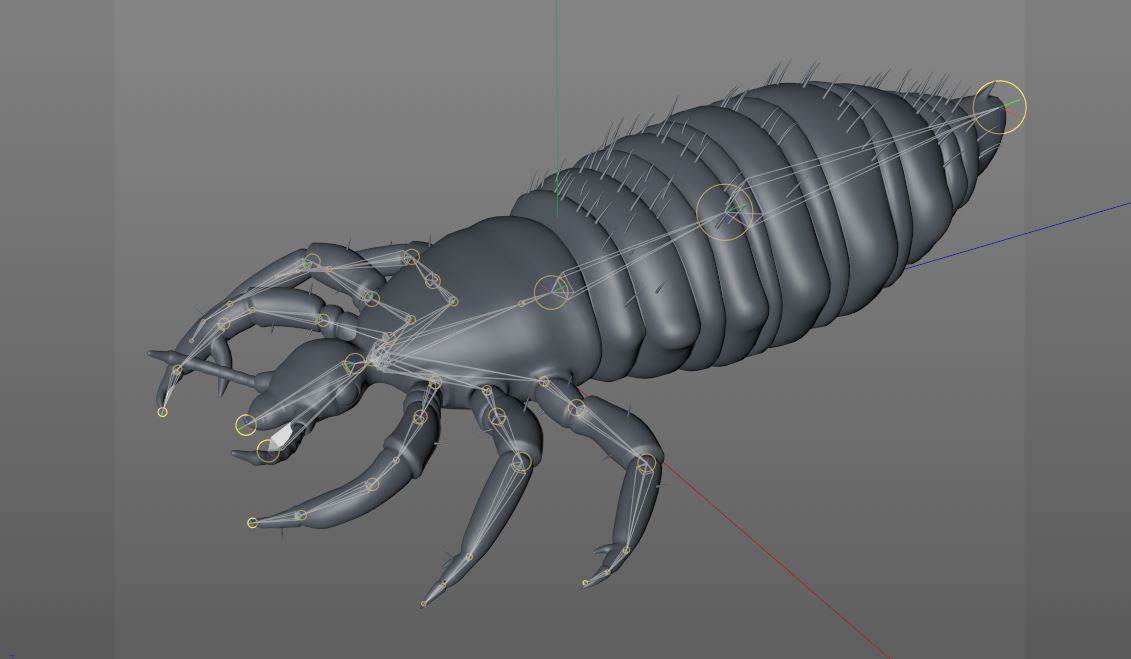Viewport: 1131px width, 659px height.
Task: Pick the knee joint on the middle leg
Action: click(x=521, y=462)
